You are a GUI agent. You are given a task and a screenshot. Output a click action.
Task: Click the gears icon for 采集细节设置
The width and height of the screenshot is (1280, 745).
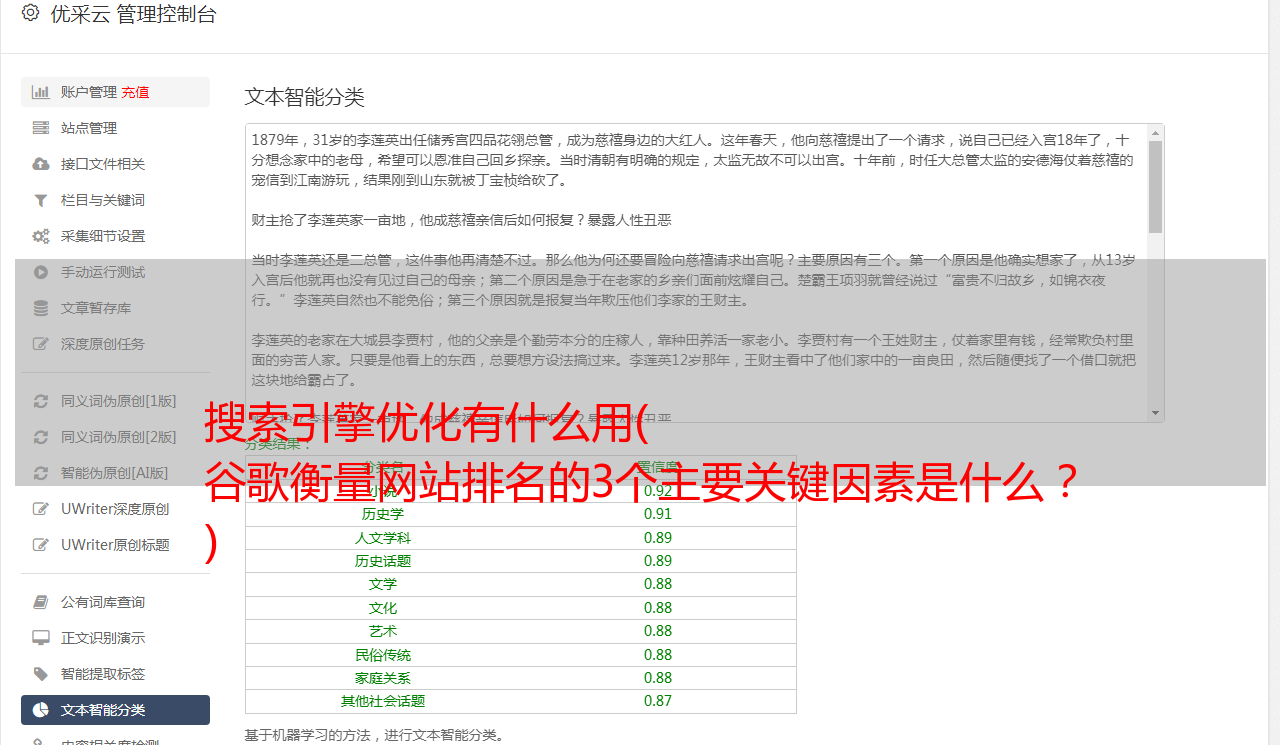(41, 236)
